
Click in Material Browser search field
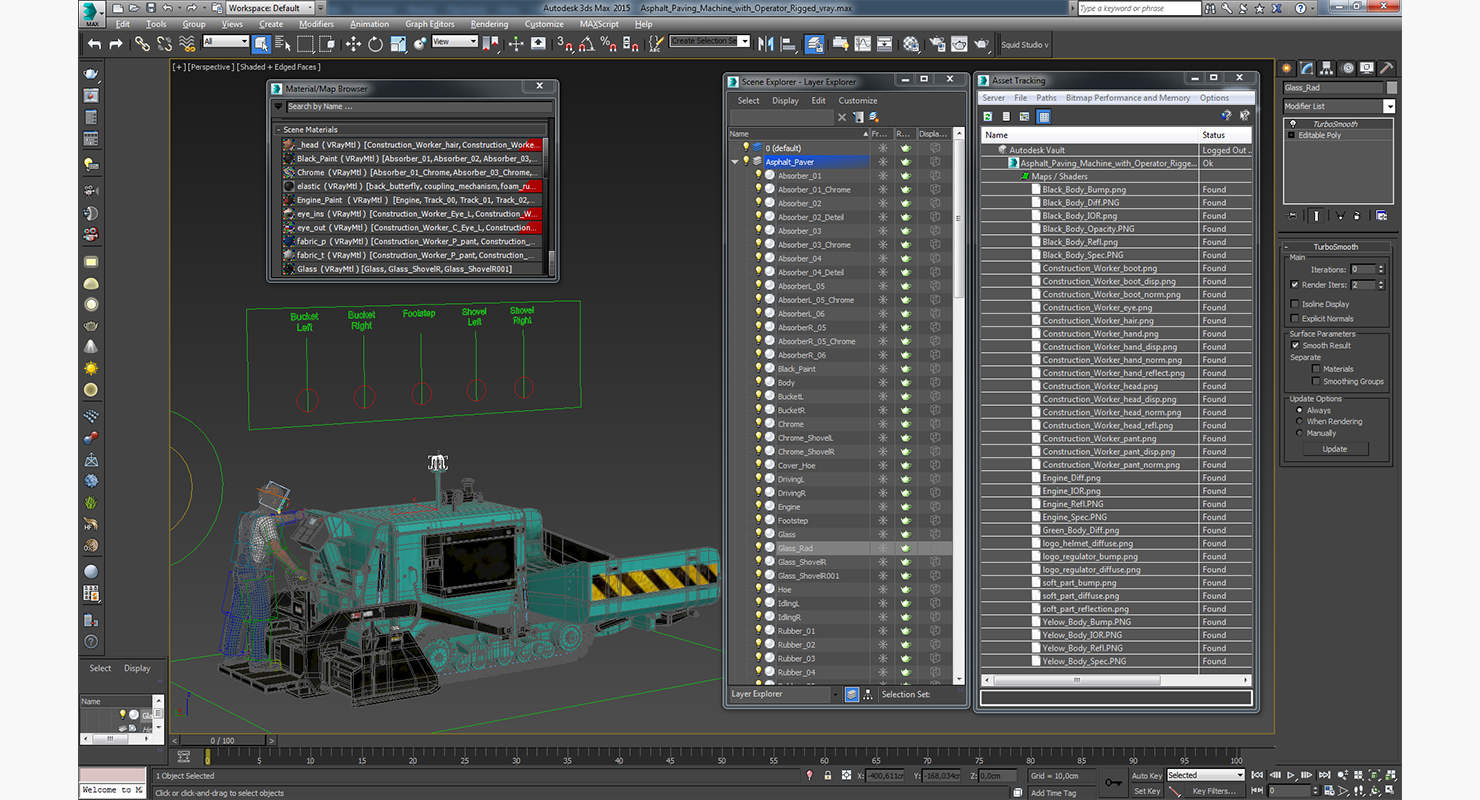click(419, 107)
